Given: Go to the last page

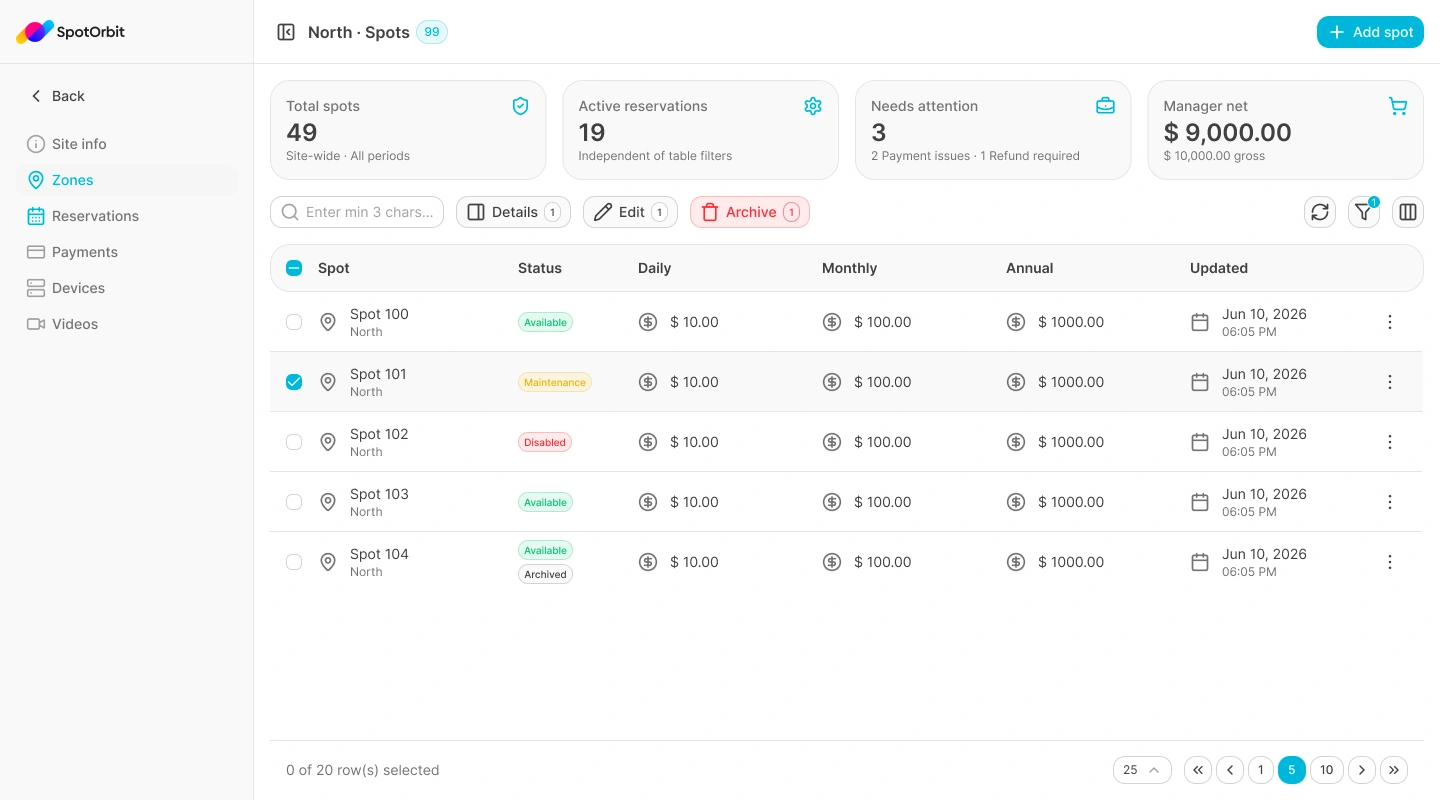Looking at the screenshot, I should (1394, 770).
